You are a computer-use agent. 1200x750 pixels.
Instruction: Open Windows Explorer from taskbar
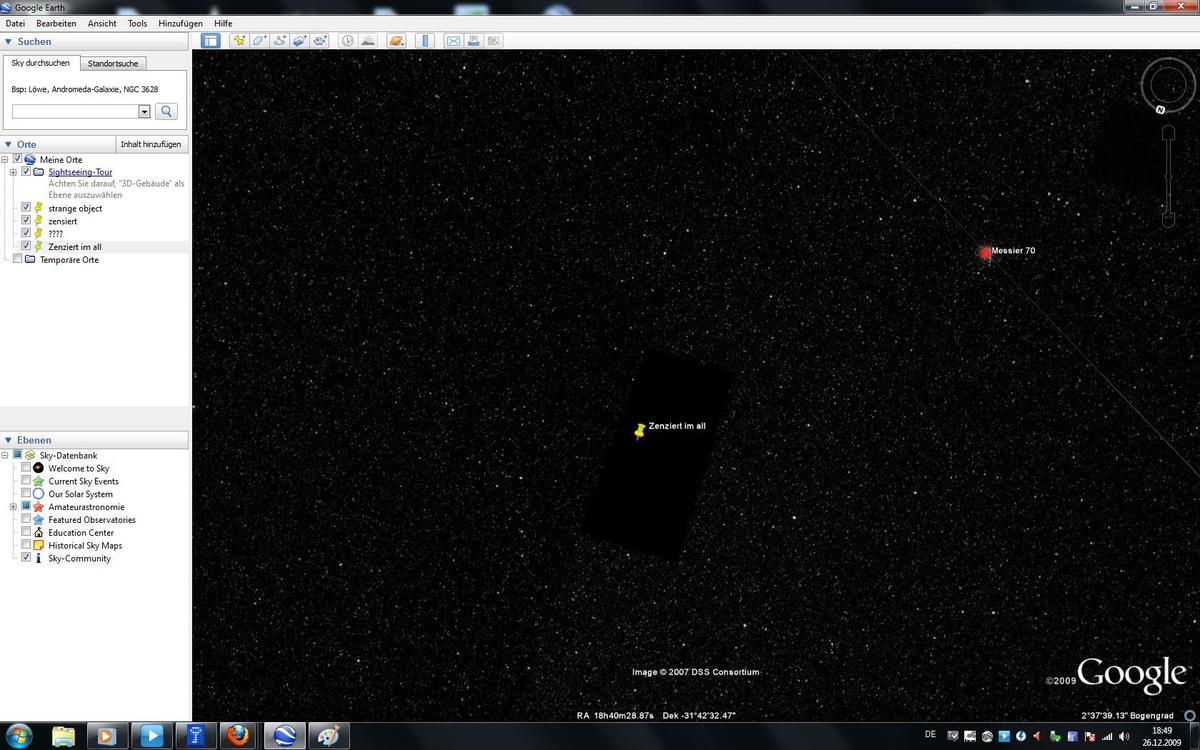(x=63, y=735)
